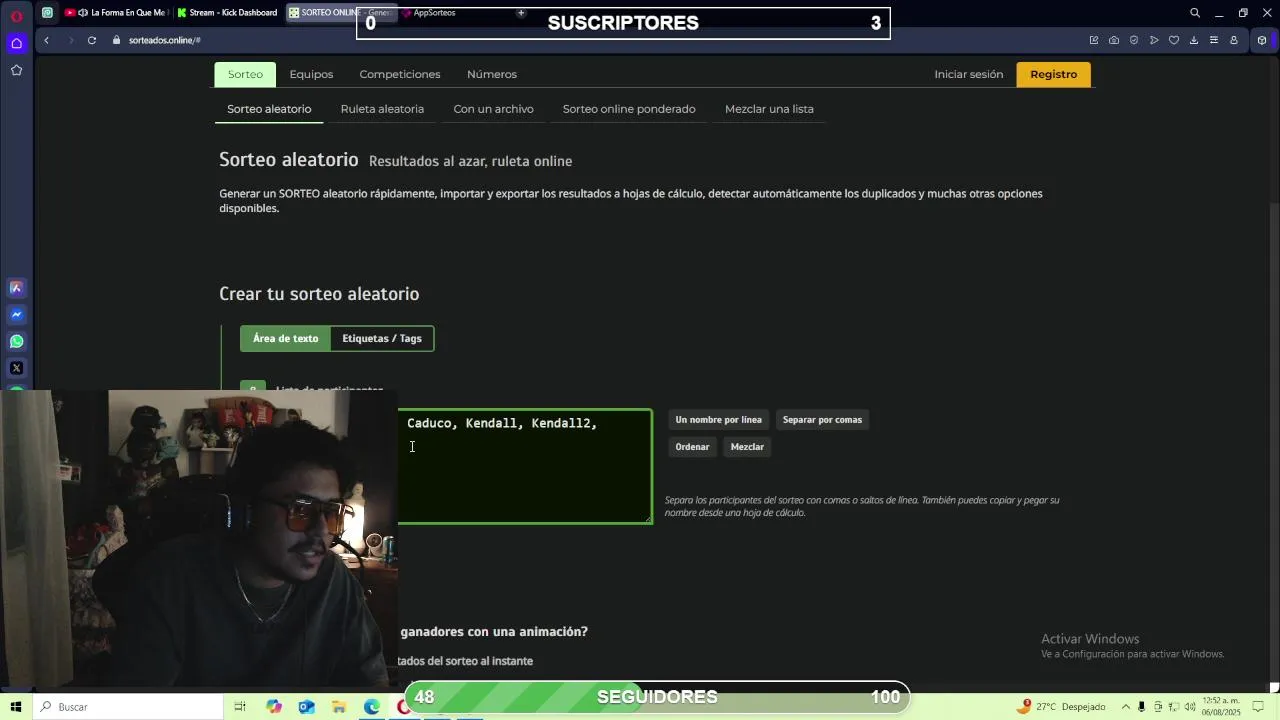Switch to the YouTube 'La Forma En Que Me' tab

coord(115,13)
